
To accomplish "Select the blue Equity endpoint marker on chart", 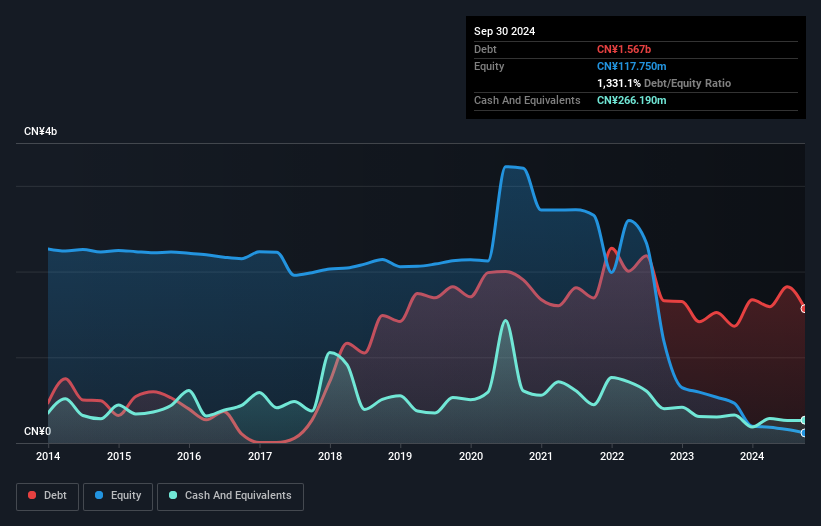I will 804,433.
